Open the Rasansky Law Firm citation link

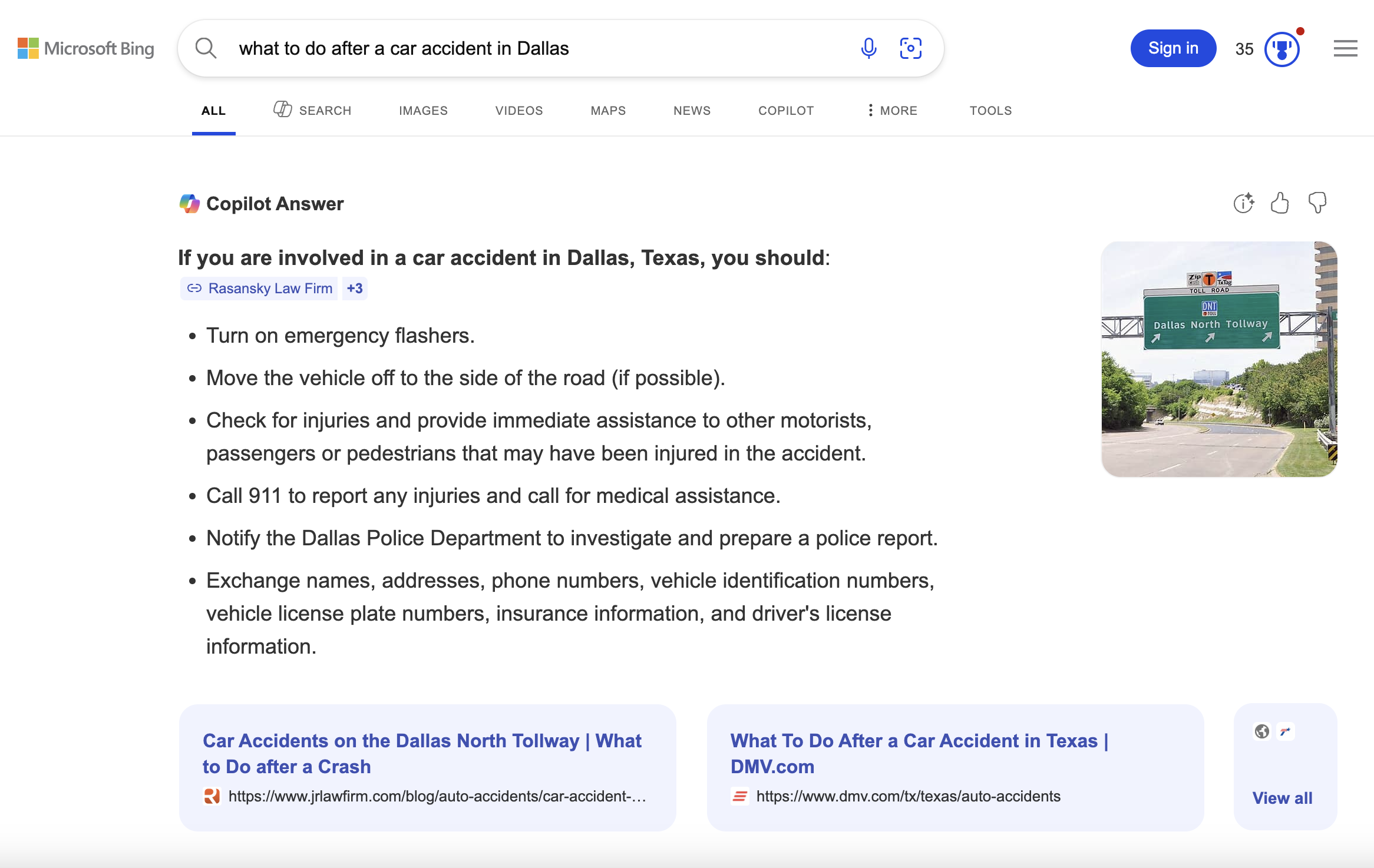pos(259,289)
